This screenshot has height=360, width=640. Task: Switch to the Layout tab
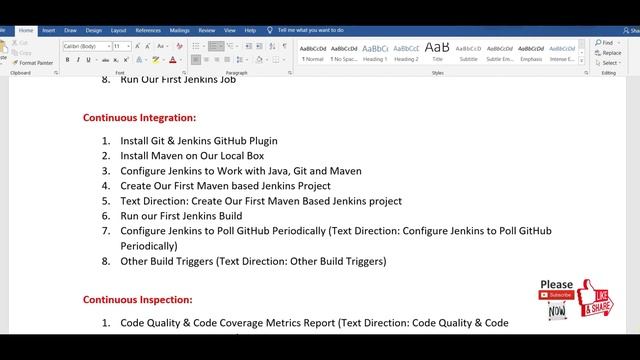118,30
